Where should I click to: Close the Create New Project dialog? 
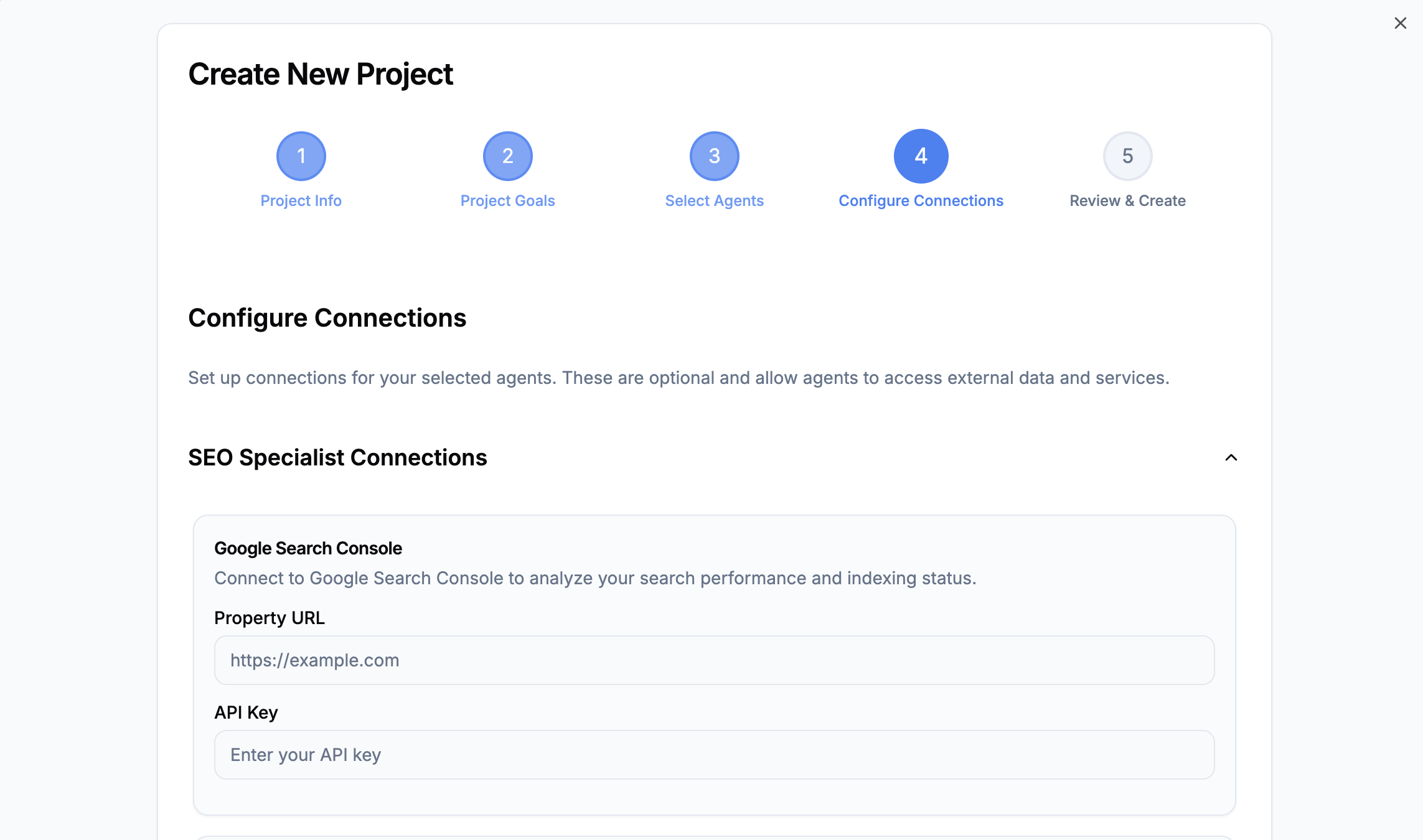(x=1401, y=23)
